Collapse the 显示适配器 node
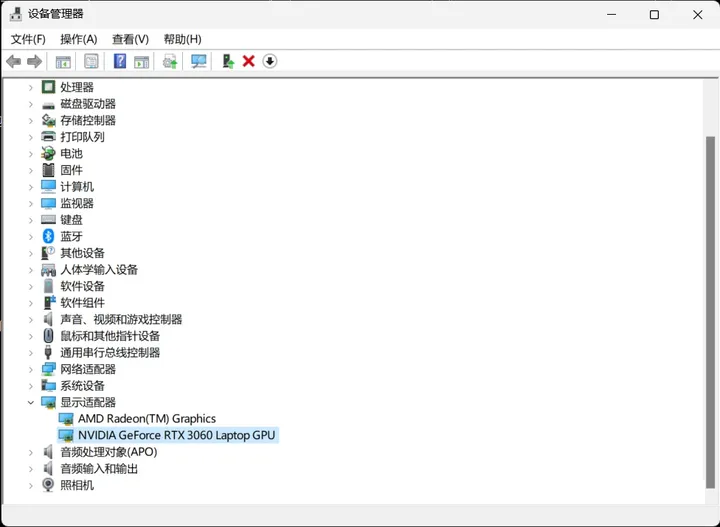Screen dimensions: 720x527 point(31,402)
